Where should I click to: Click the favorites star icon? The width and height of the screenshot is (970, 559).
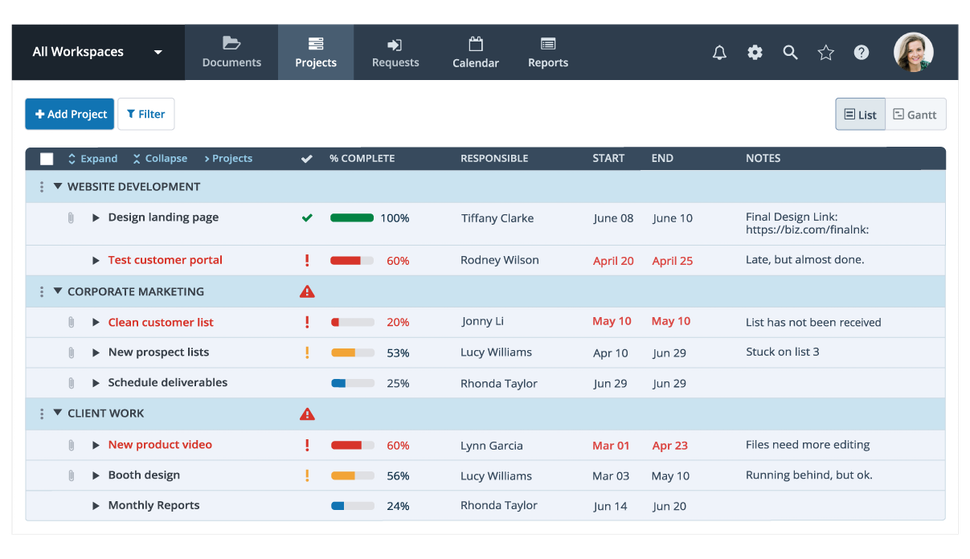[825, 53]
